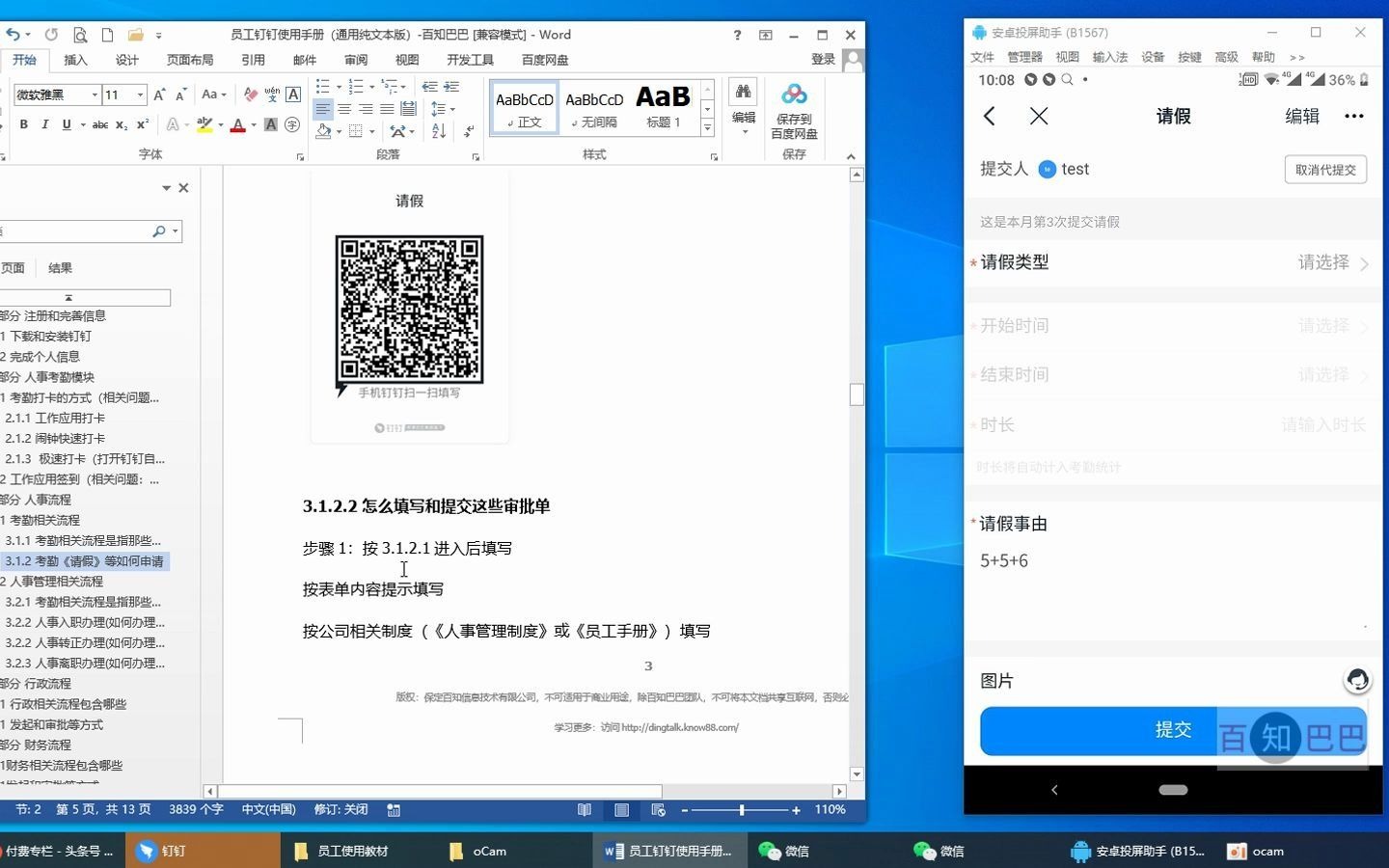Click the Sort A-Z icon
This screenshot has height=868, width=1389.
coord(439,131)
